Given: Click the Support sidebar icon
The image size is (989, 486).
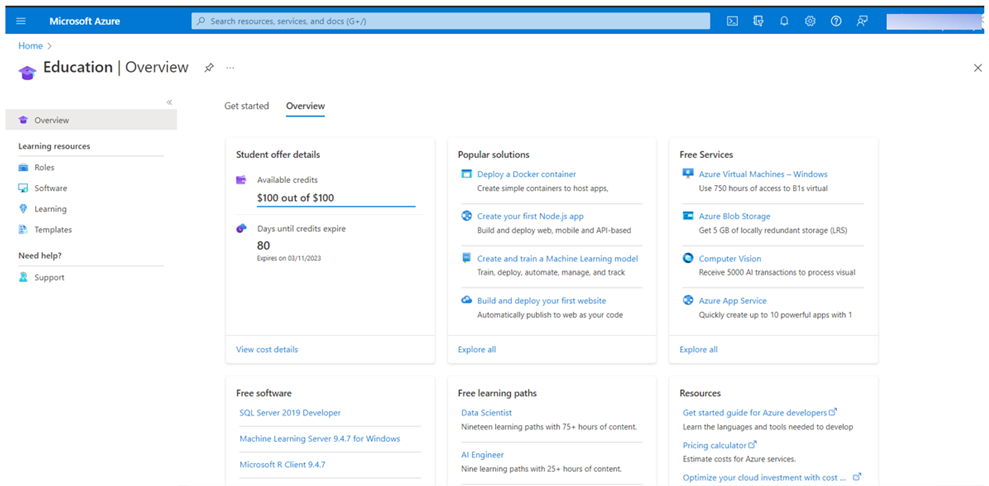Looking at the screenshot, I should click(23, 277).
